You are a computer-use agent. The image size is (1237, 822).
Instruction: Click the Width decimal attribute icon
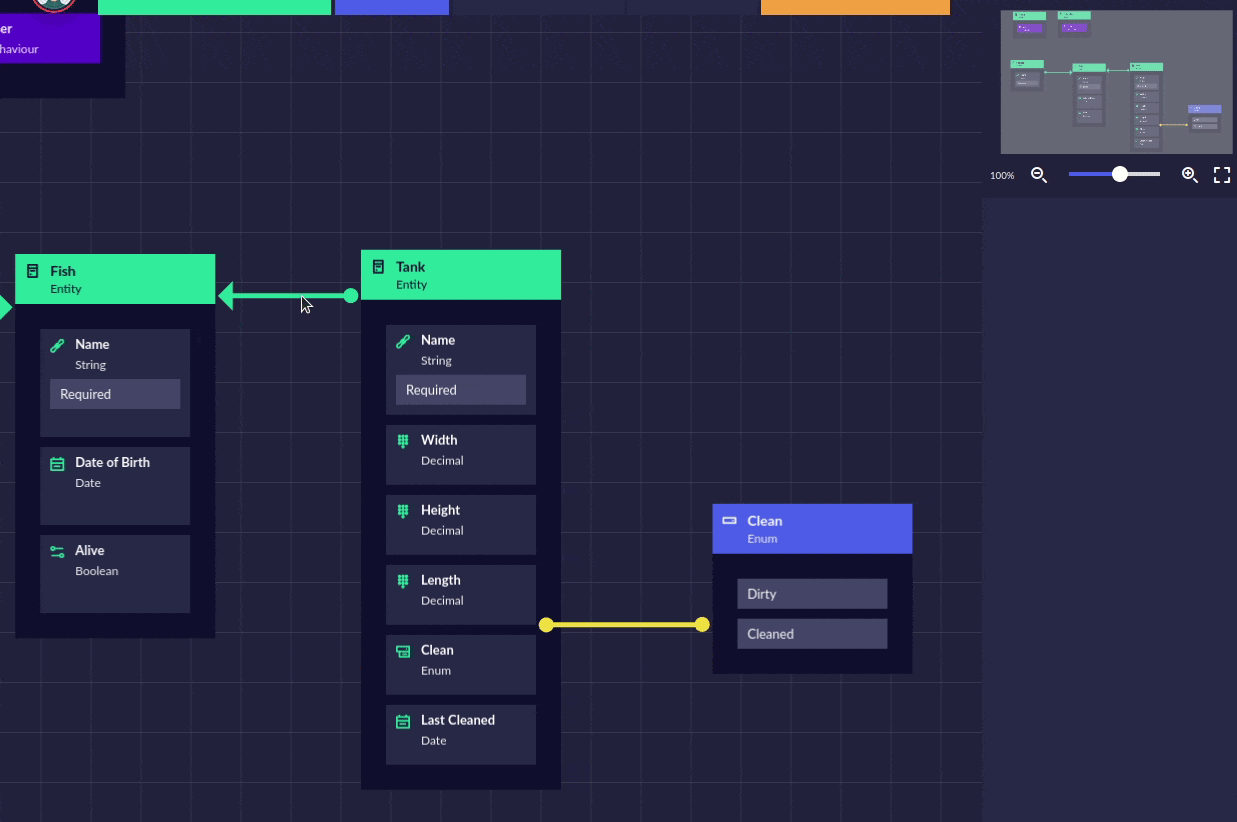pyautogui.click(x=403, y=441)
